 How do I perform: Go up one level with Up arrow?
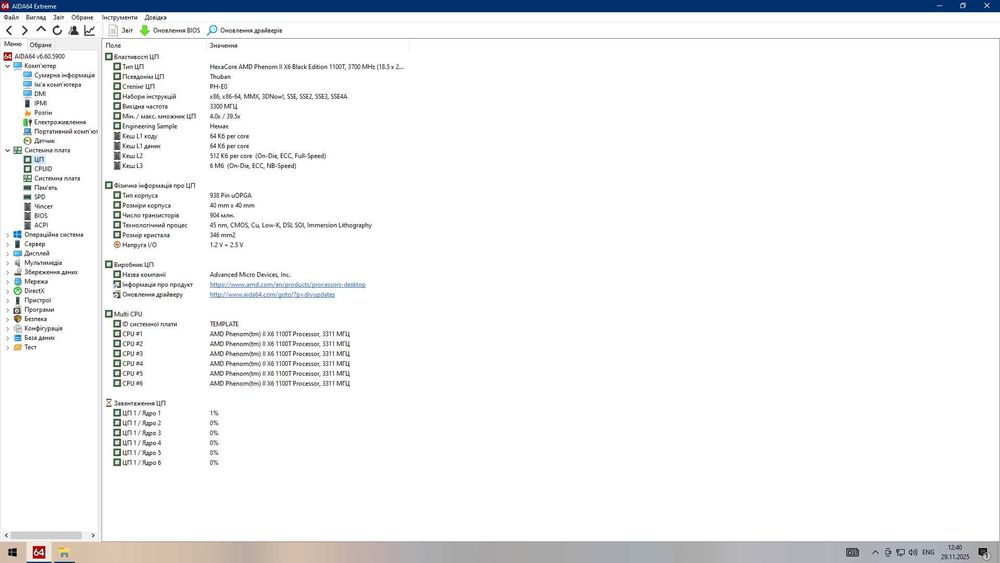(41, 30)
